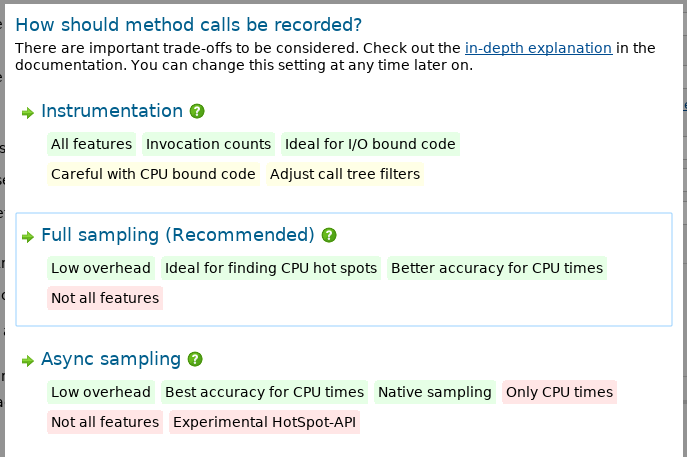Select the Instrumentation option heading
Image resolution: width=687 pixels, height=457 pixels.
tap(112, 111)
